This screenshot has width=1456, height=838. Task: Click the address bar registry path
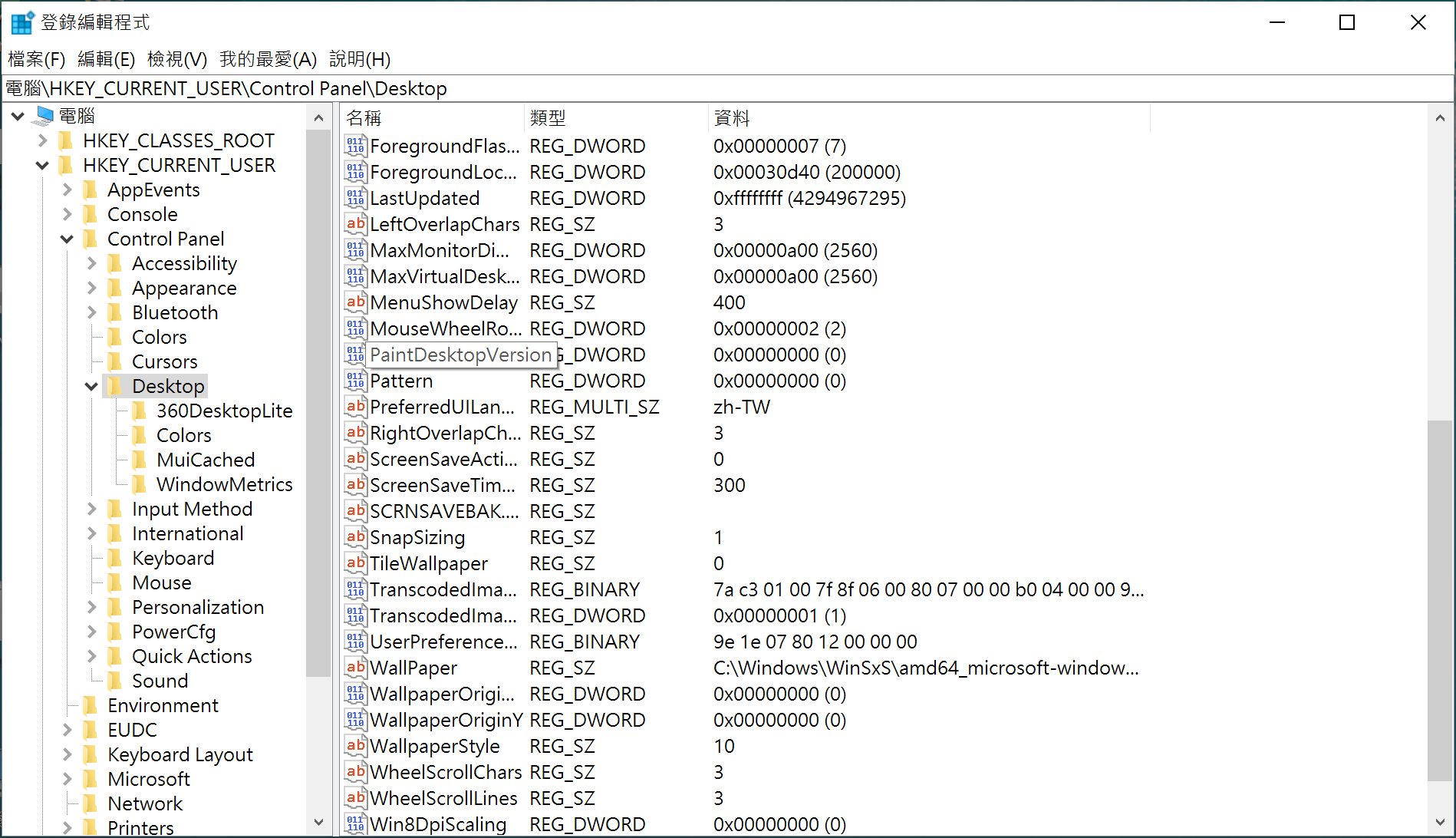[226, 88]
